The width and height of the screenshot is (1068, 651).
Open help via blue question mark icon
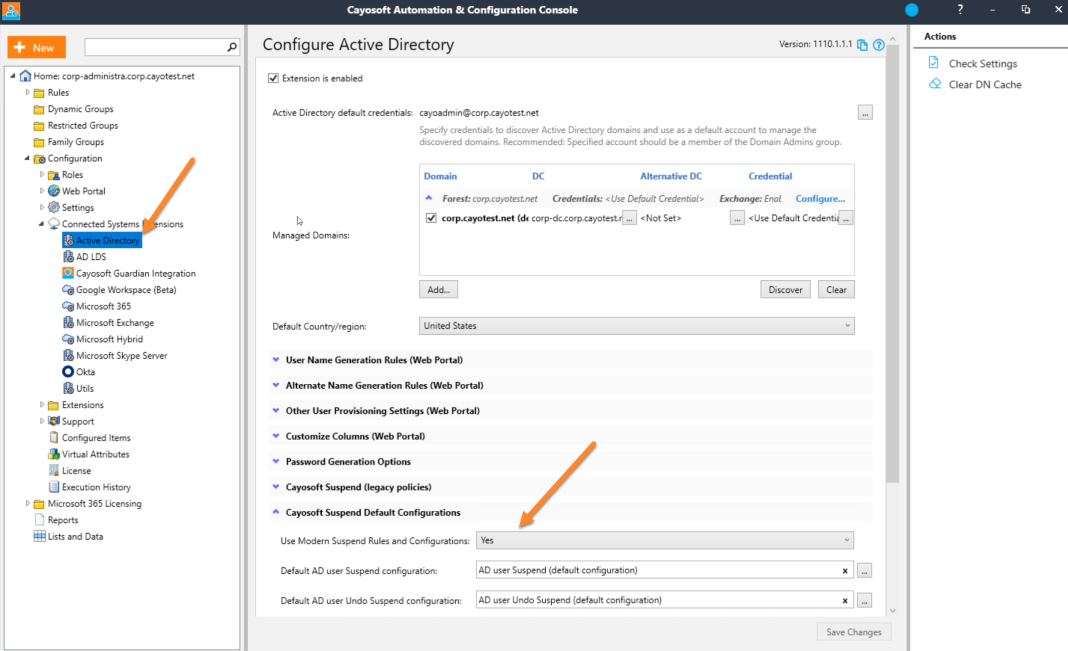(x=879, y=45)
